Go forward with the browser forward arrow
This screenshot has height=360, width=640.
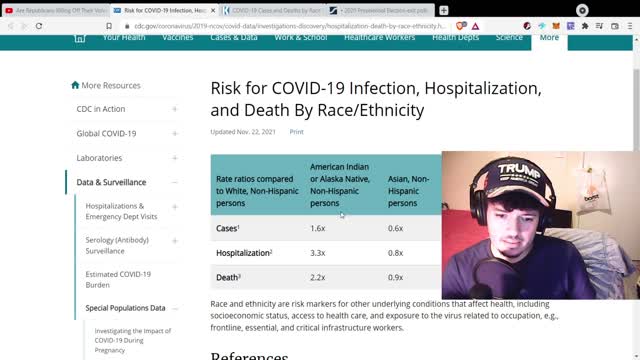(24, 26)
